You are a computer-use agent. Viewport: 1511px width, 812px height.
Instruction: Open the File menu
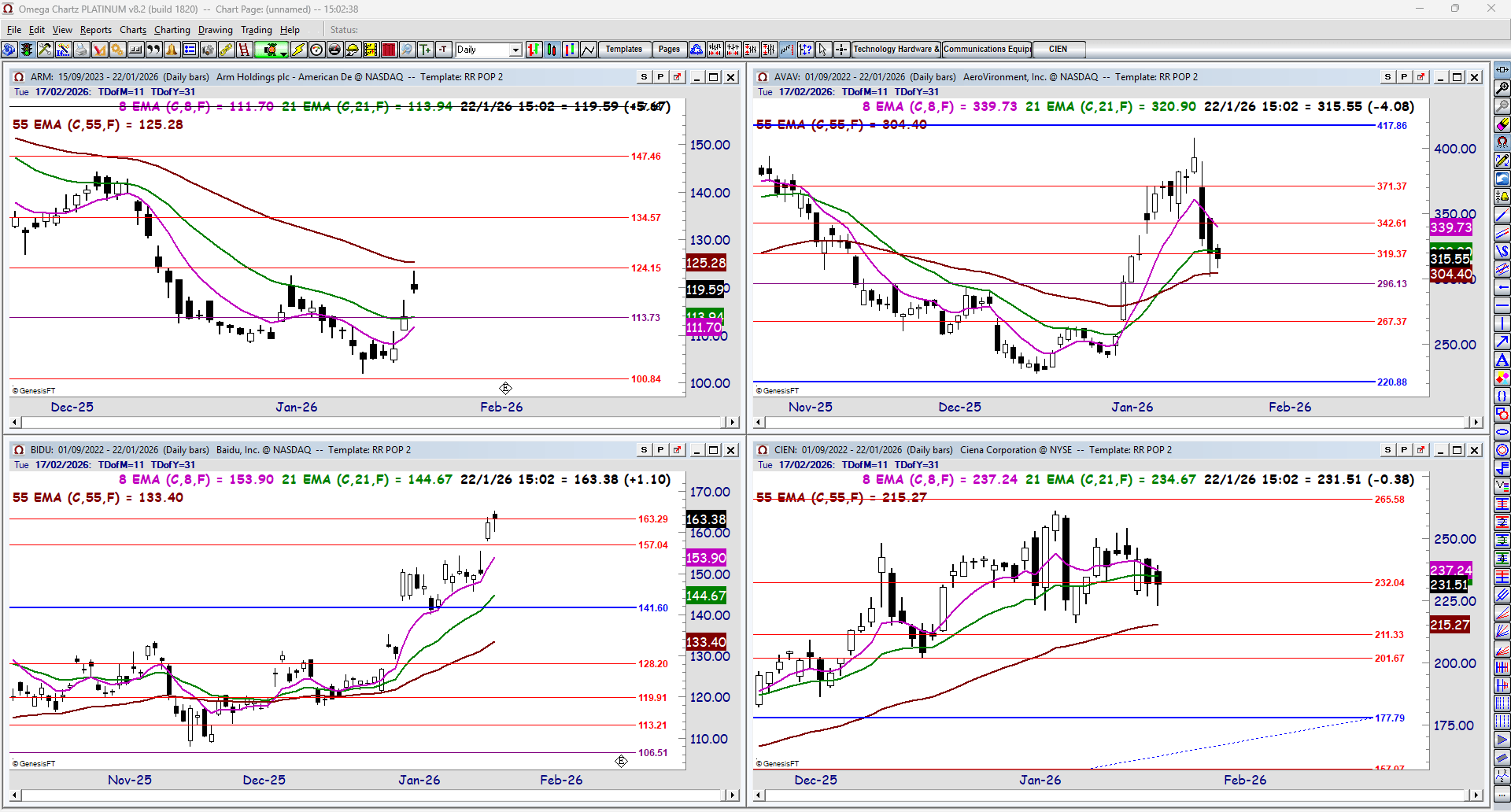14,30
